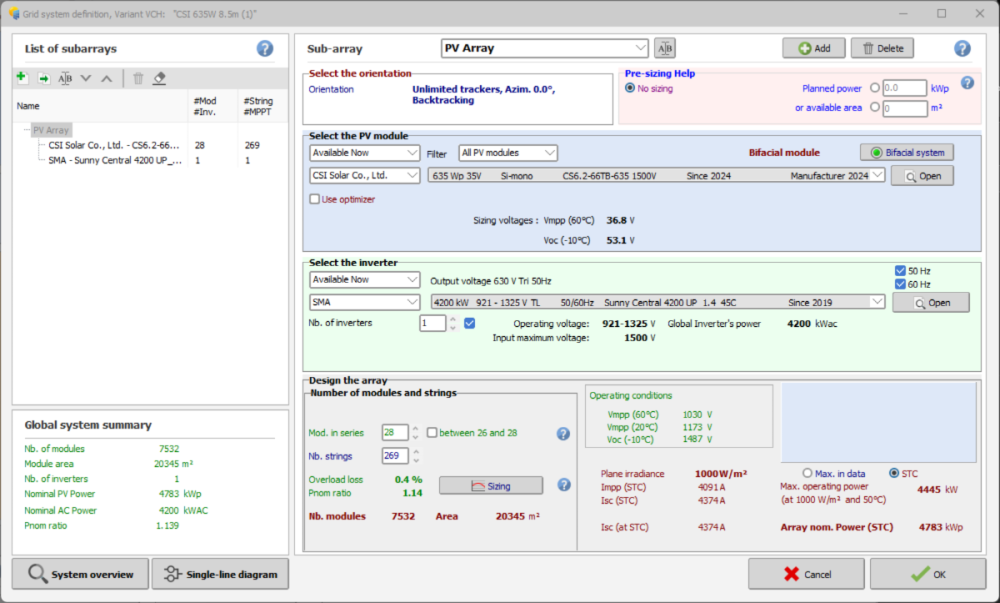The image size is (1000, 603).
Task: Open the Single-line diagram
Action: pyautogui.click(x=220, y=574)
